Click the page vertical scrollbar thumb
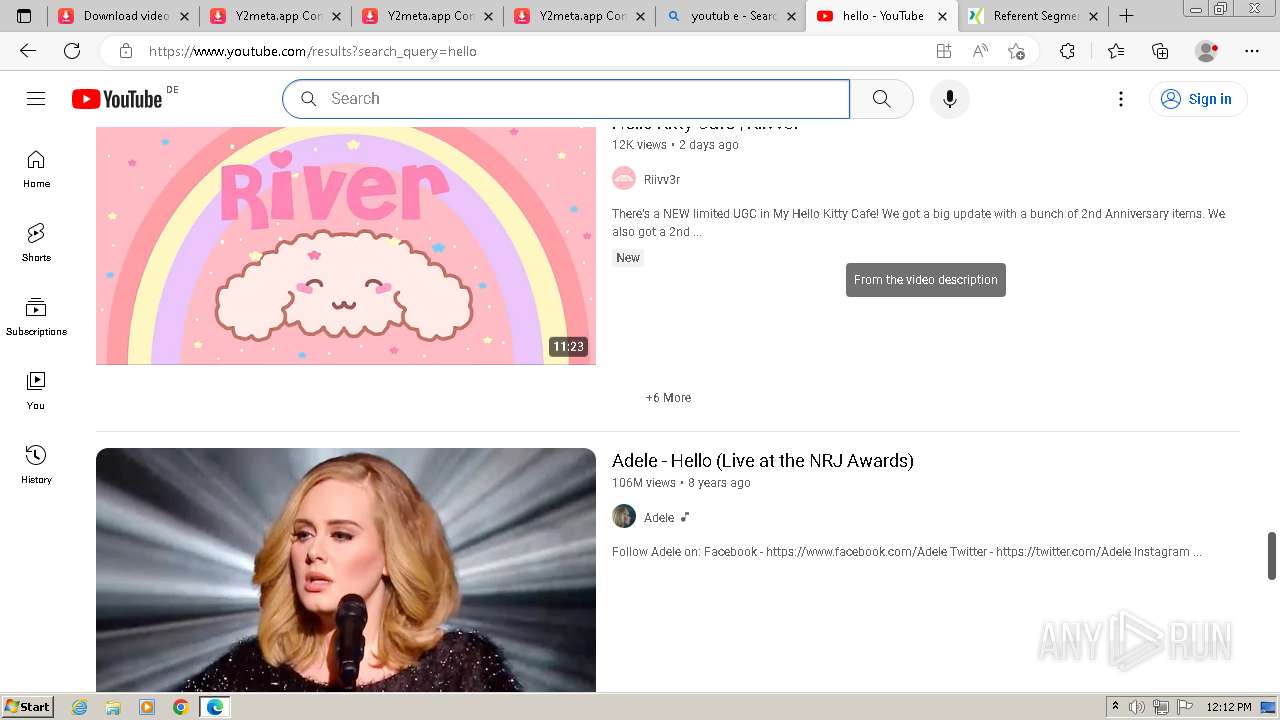 pyautogui.click(x=1272, y=556)
